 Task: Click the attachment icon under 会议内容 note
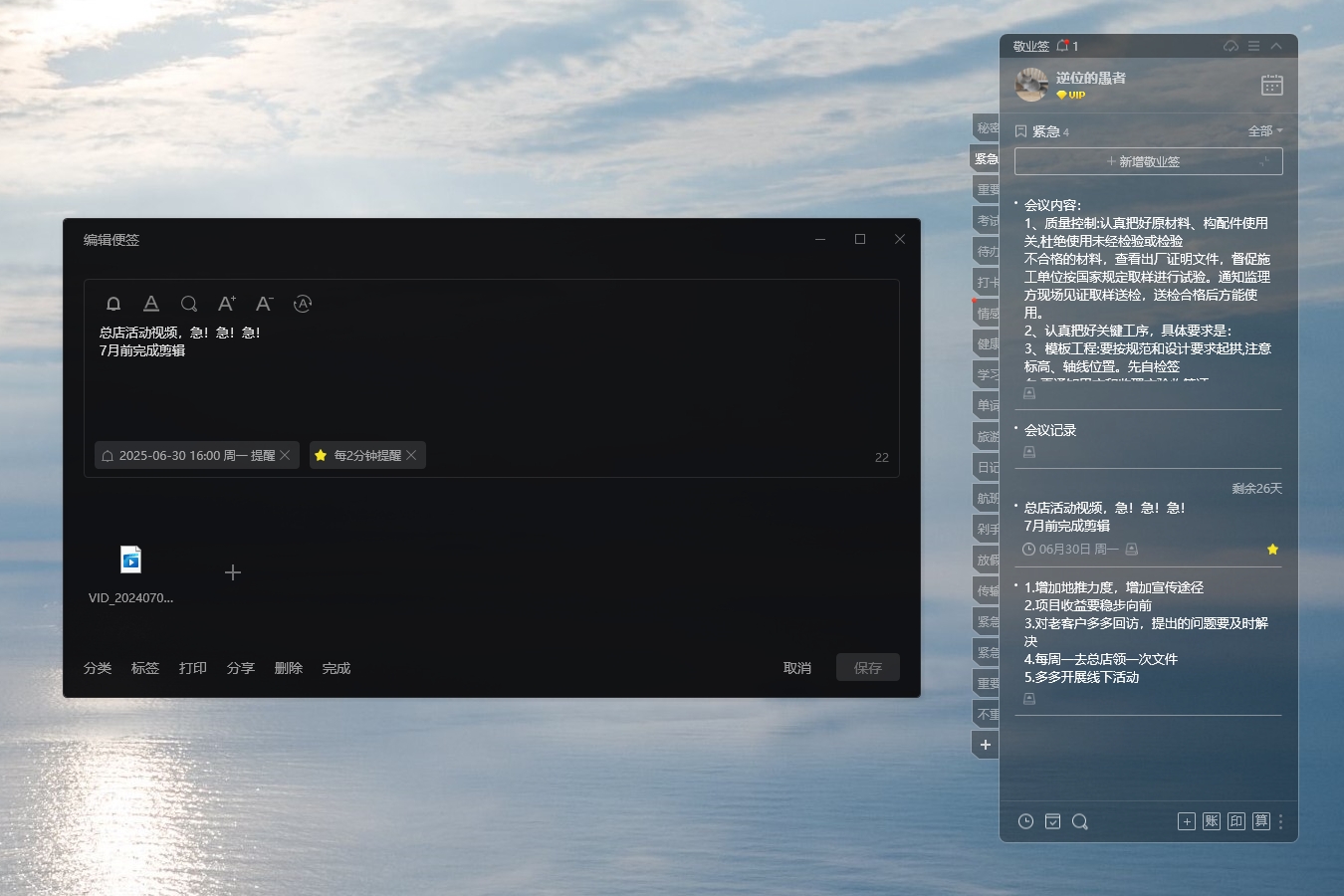tap(1029, 393)
